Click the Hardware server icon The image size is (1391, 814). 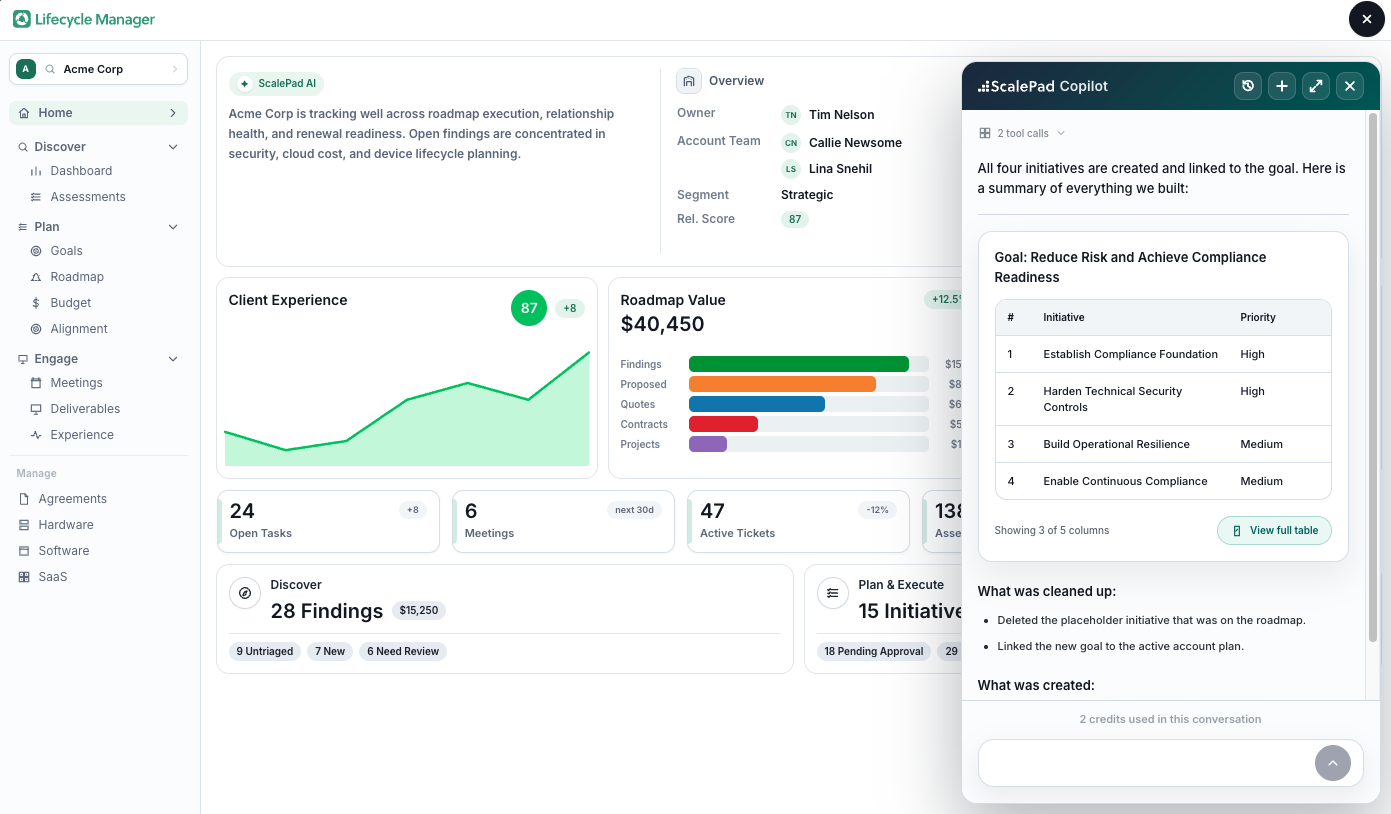[24, 525]
